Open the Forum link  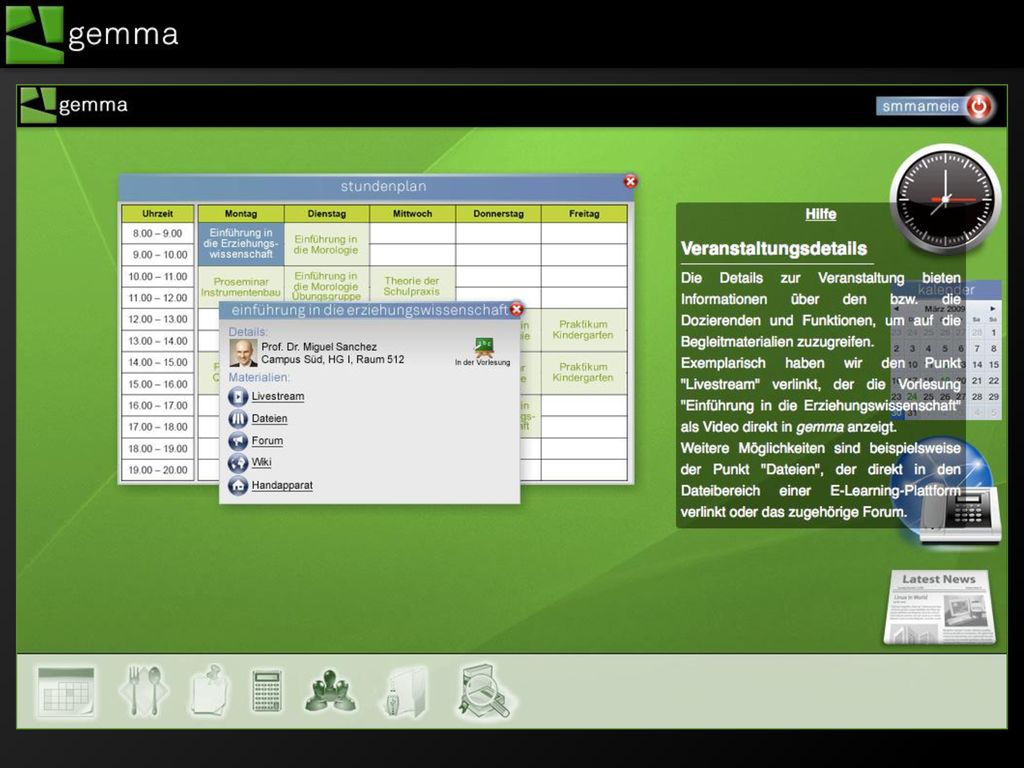267,441
